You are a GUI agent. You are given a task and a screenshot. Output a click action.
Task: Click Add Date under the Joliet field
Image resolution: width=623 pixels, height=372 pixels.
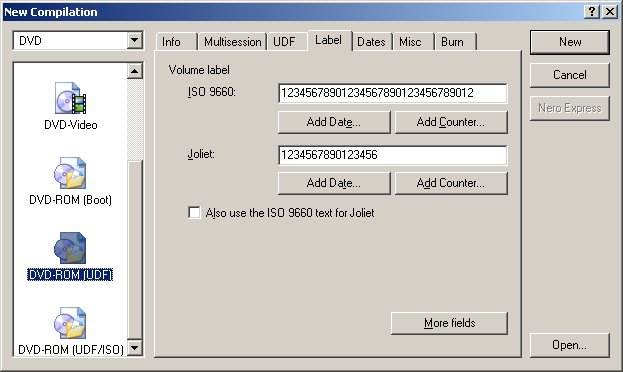point(334,183)
